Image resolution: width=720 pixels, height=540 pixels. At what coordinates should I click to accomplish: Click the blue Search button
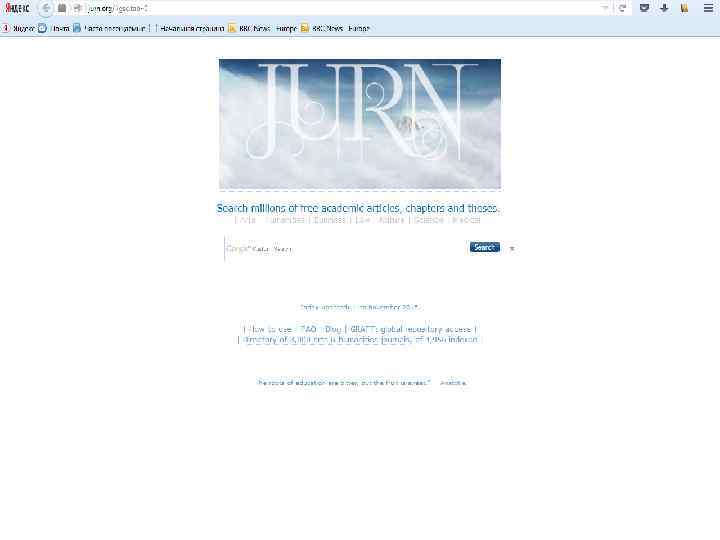tap(484, 248)
